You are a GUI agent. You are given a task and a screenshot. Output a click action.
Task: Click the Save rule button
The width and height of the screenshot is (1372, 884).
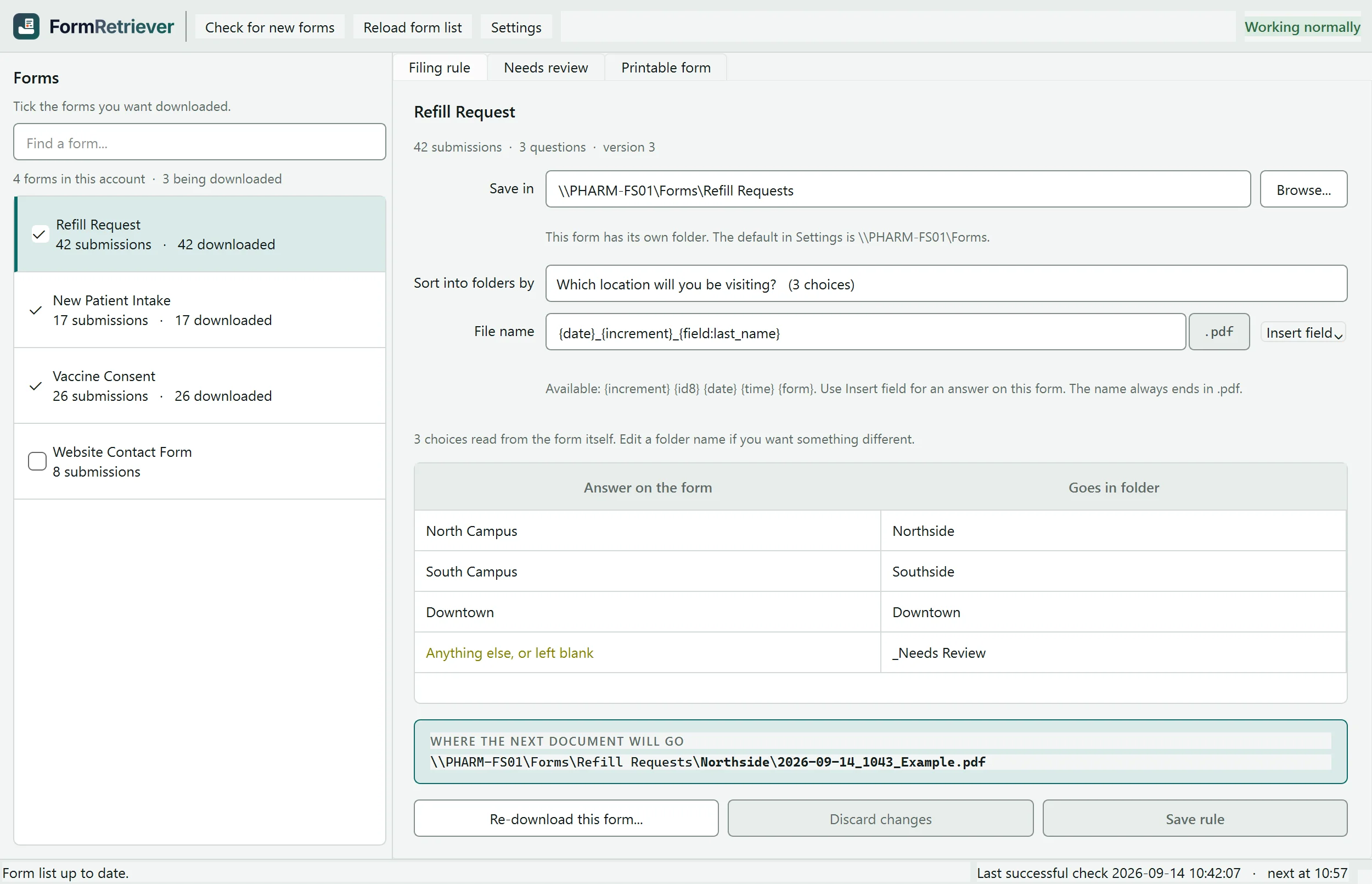[1194, 819]
